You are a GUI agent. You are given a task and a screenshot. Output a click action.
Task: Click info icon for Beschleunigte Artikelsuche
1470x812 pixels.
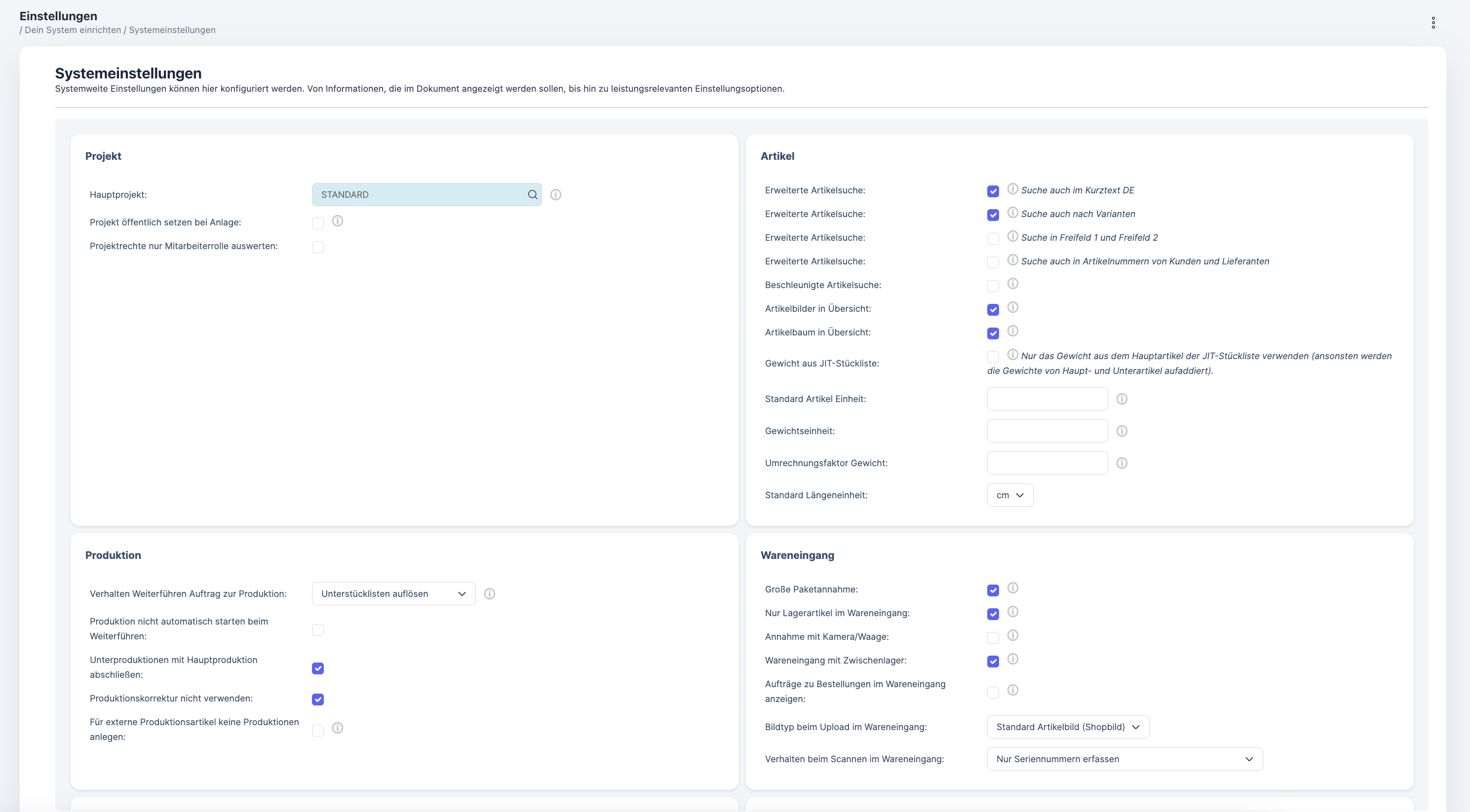(x=1012, y=283)
